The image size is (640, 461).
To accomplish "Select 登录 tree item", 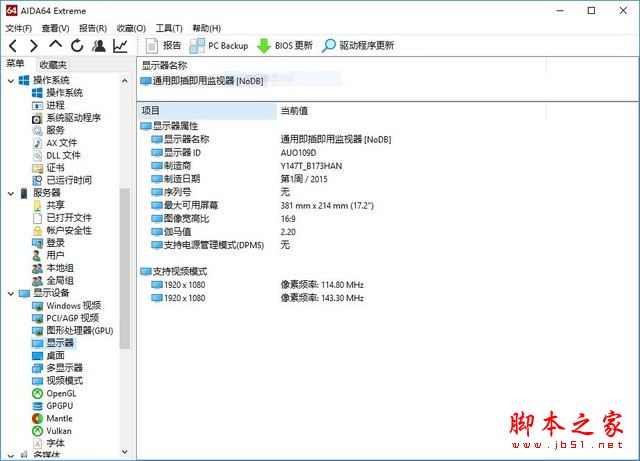I will [x=48, y=243].
